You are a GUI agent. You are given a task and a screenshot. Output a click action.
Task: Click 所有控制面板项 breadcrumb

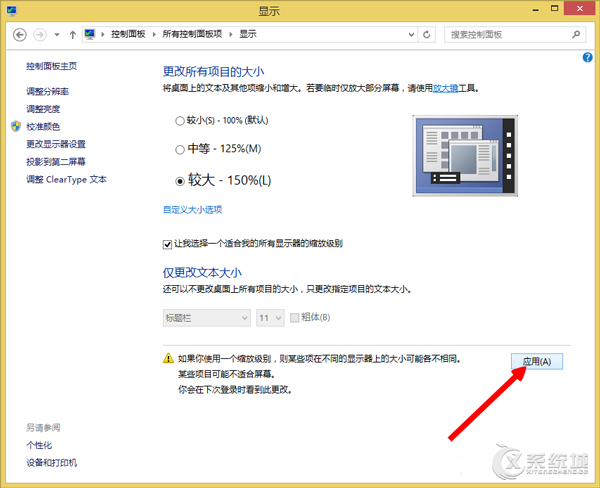(192, 34)
